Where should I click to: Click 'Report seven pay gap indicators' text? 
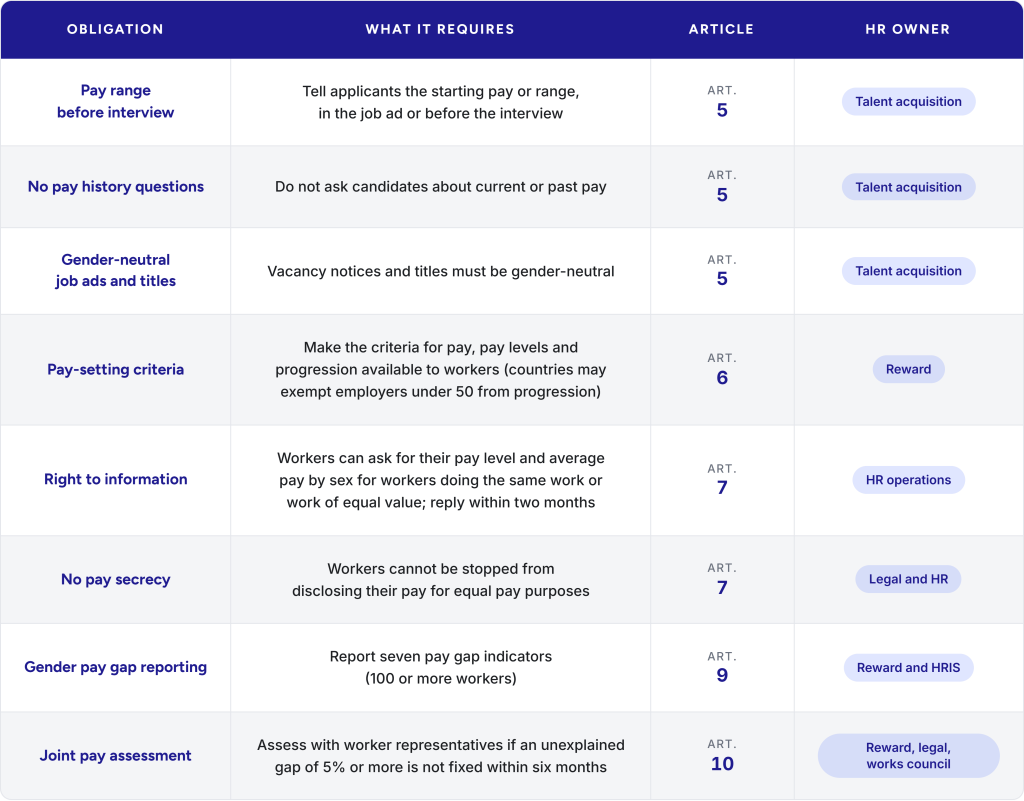[x=441, y=667]
